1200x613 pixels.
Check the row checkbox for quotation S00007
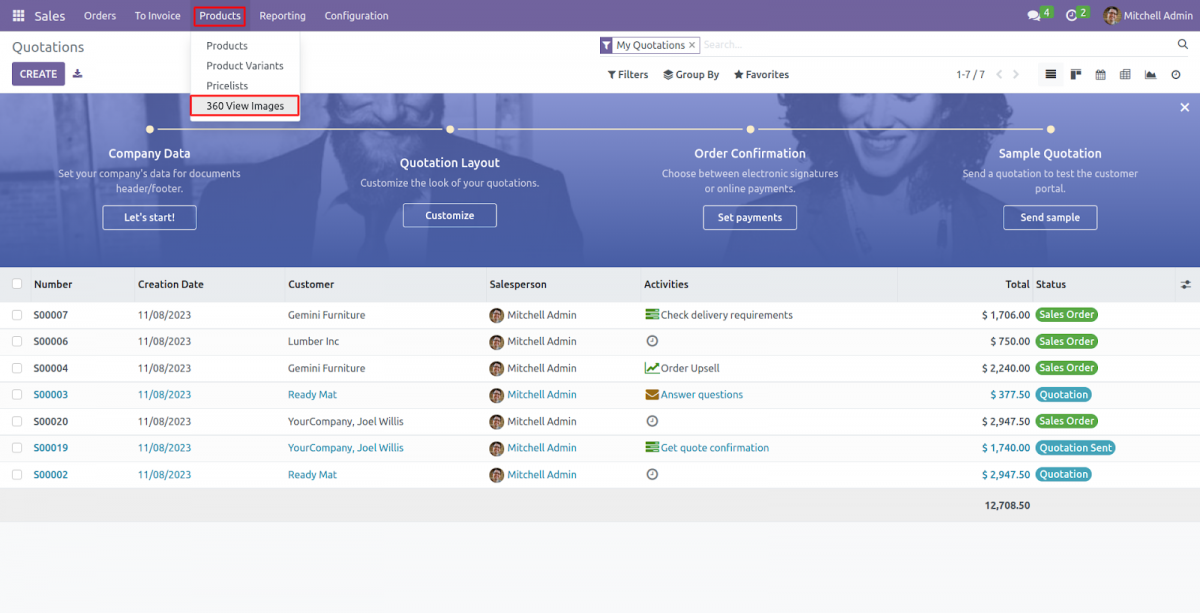click(x=17, y=314)
